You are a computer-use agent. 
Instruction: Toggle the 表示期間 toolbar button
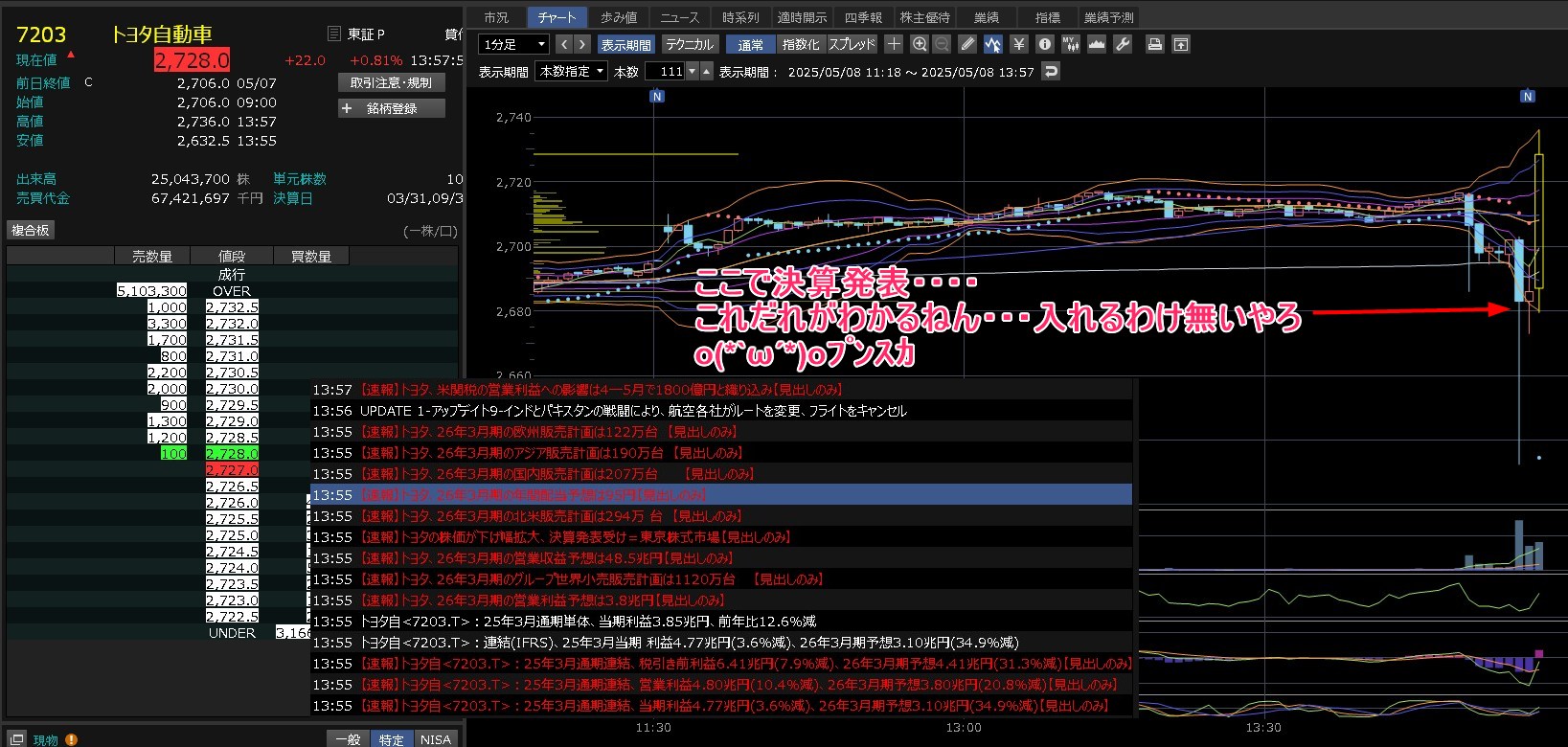pos(626,44)
